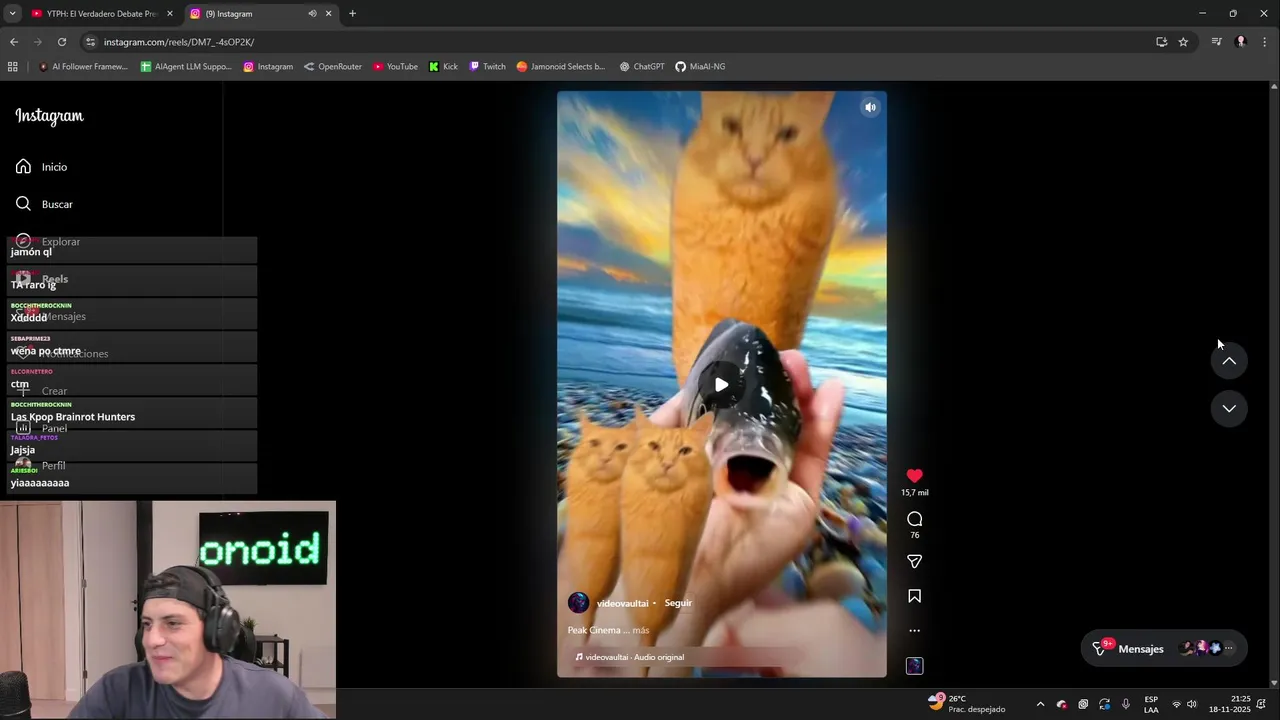Open the notifications bell in taskbar
This screenshot has height=720, width=1280.
pos(1262,704)
